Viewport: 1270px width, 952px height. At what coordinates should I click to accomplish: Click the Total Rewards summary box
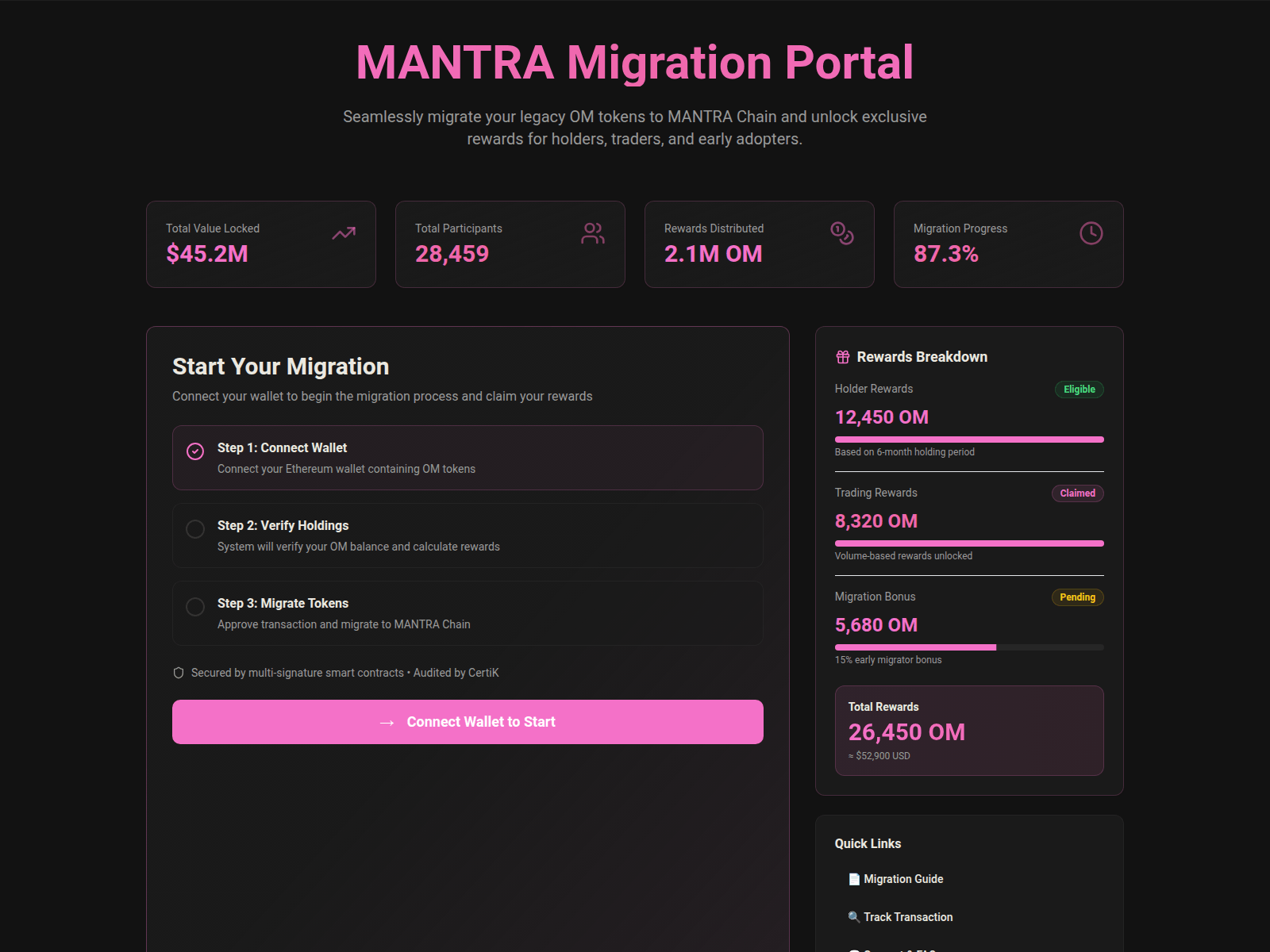coord(969,731)
